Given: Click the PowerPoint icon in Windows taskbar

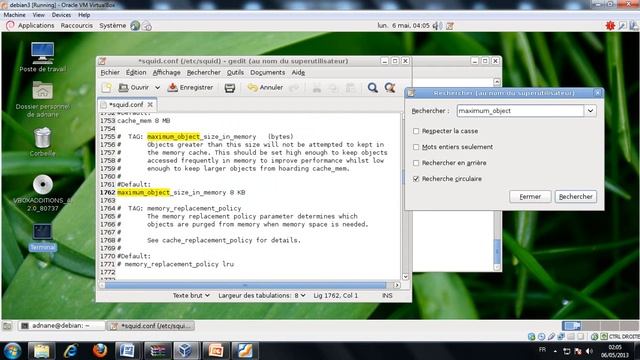Looking at the screenshot, I should coord(216,351).
